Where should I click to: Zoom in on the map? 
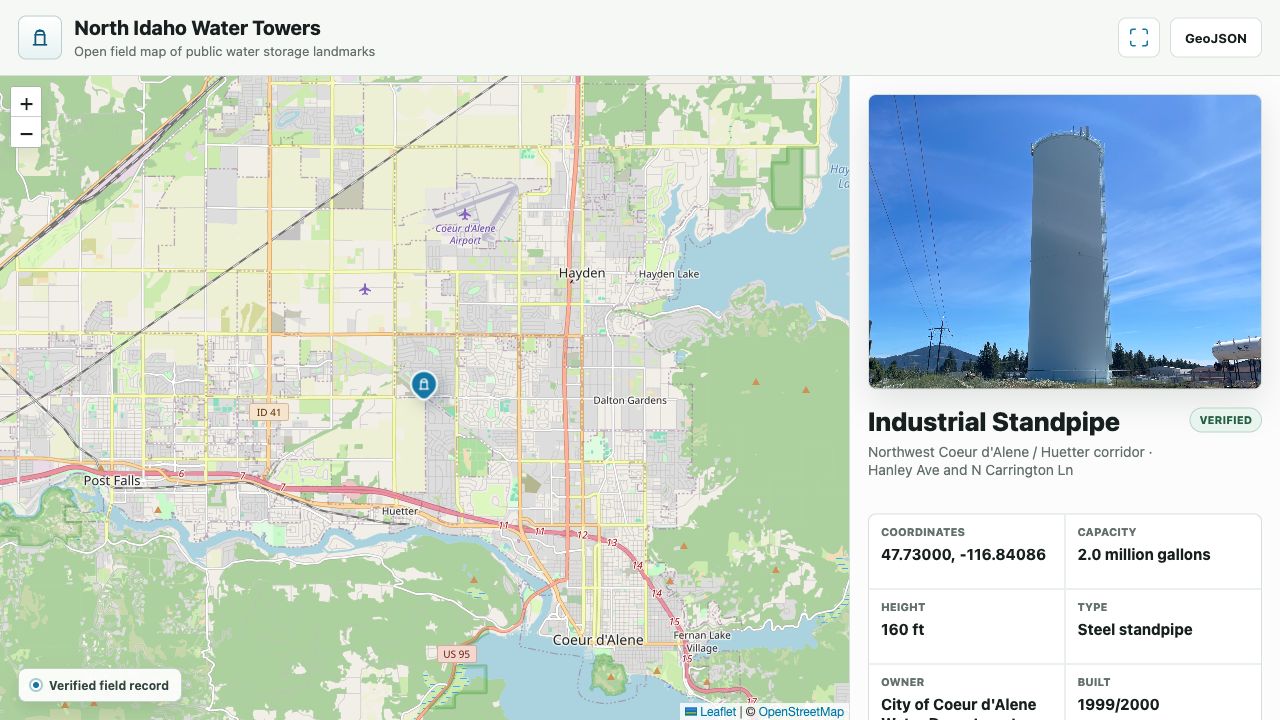[x=26, y=103]
